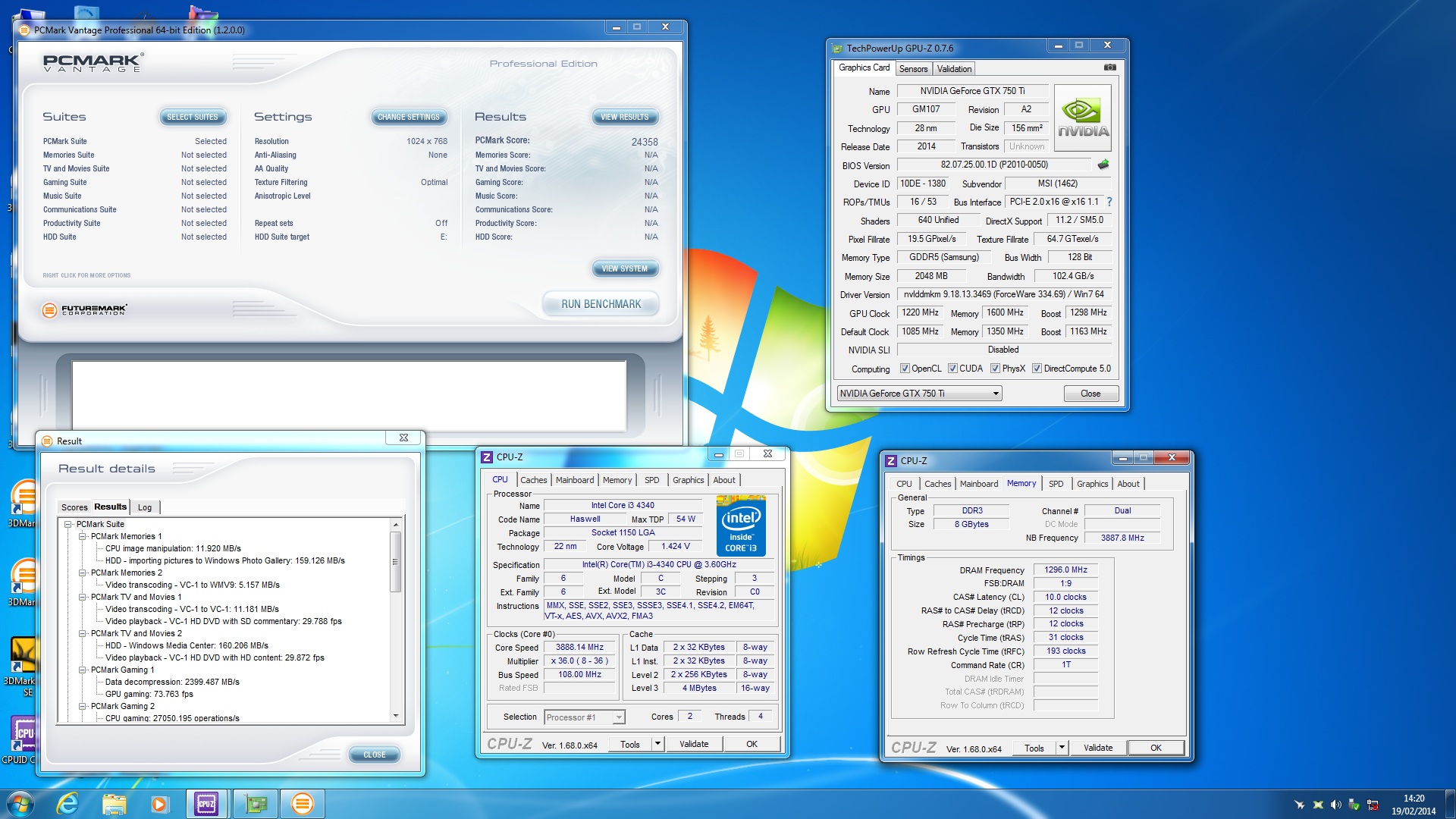
Task: Click the PCMark Vantage title bar icon
Action: click(x=24, y=30)
